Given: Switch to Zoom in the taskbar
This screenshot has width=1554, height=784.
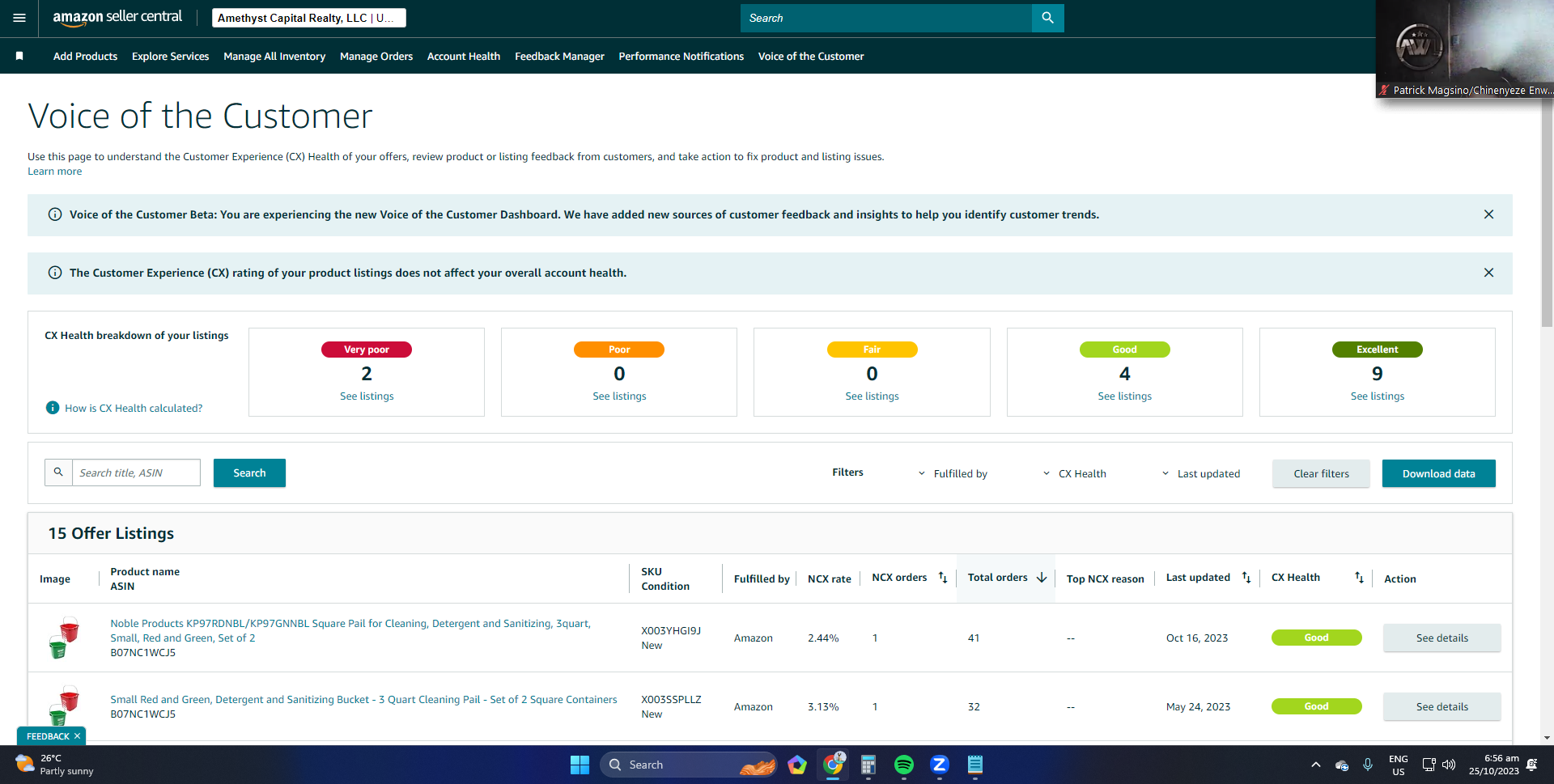Looking at the screenshot, I should point(940,765).
